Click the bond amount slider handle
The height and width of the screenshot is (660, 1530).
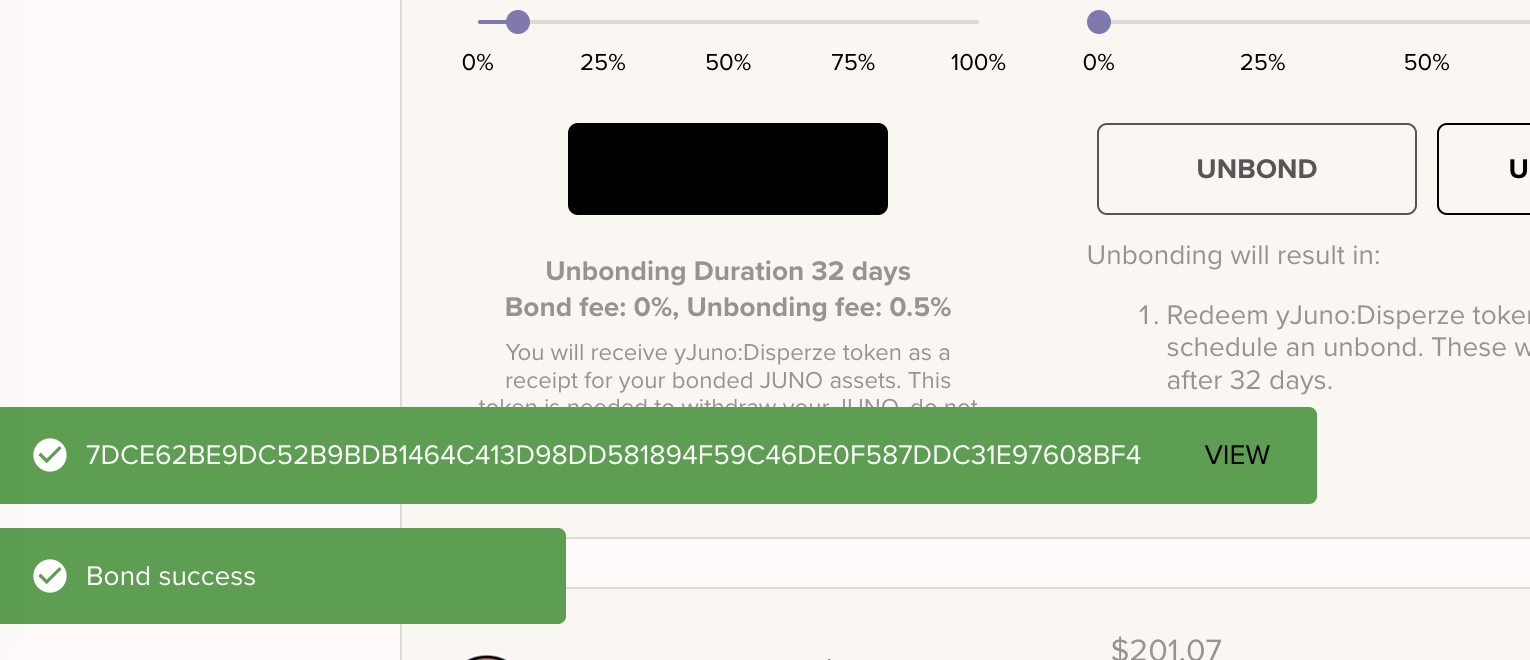tap(517, 22)
